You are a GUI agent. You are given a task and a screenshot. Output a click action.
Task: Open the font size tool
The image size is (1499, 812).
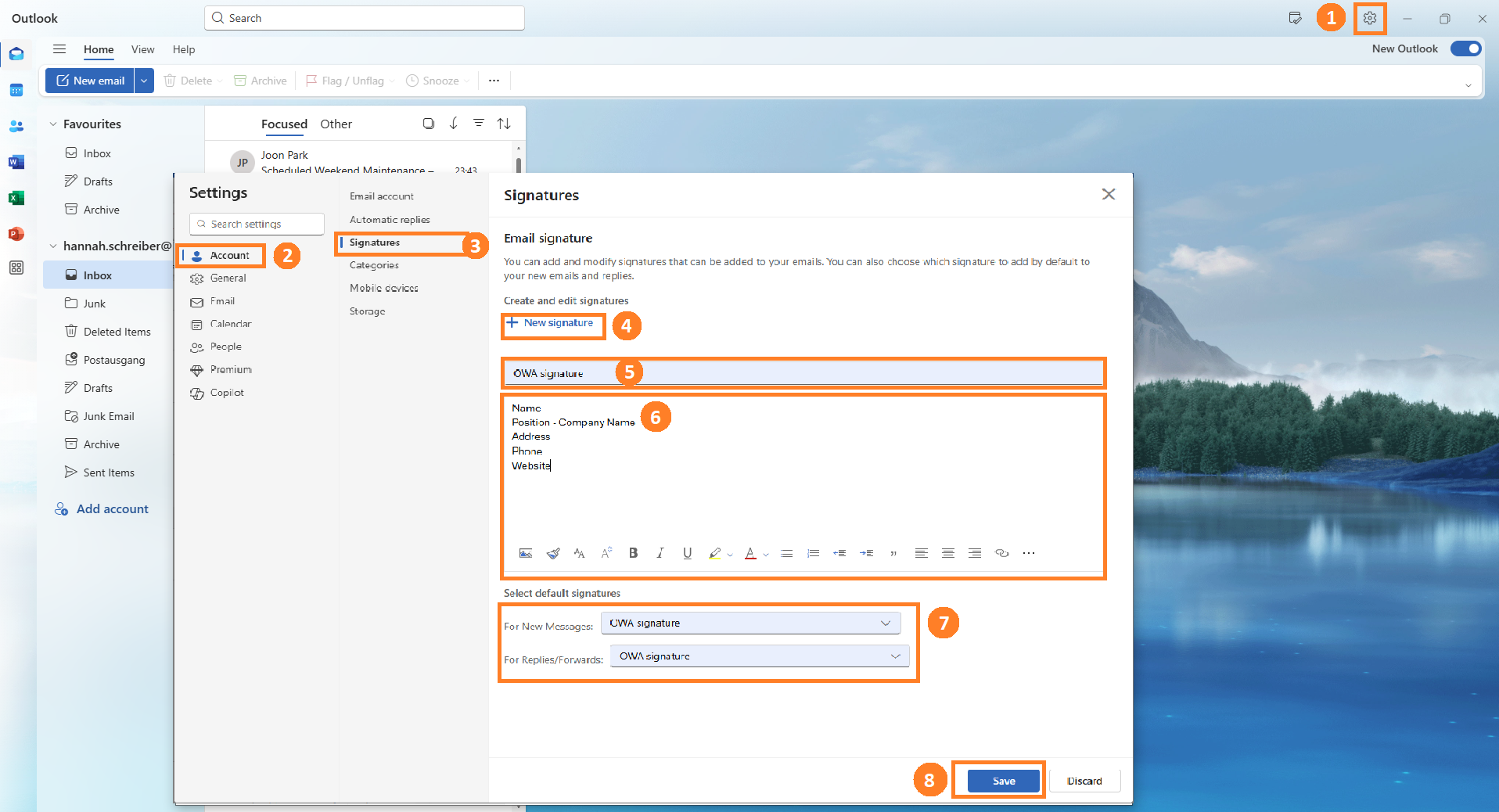[606, 553]
